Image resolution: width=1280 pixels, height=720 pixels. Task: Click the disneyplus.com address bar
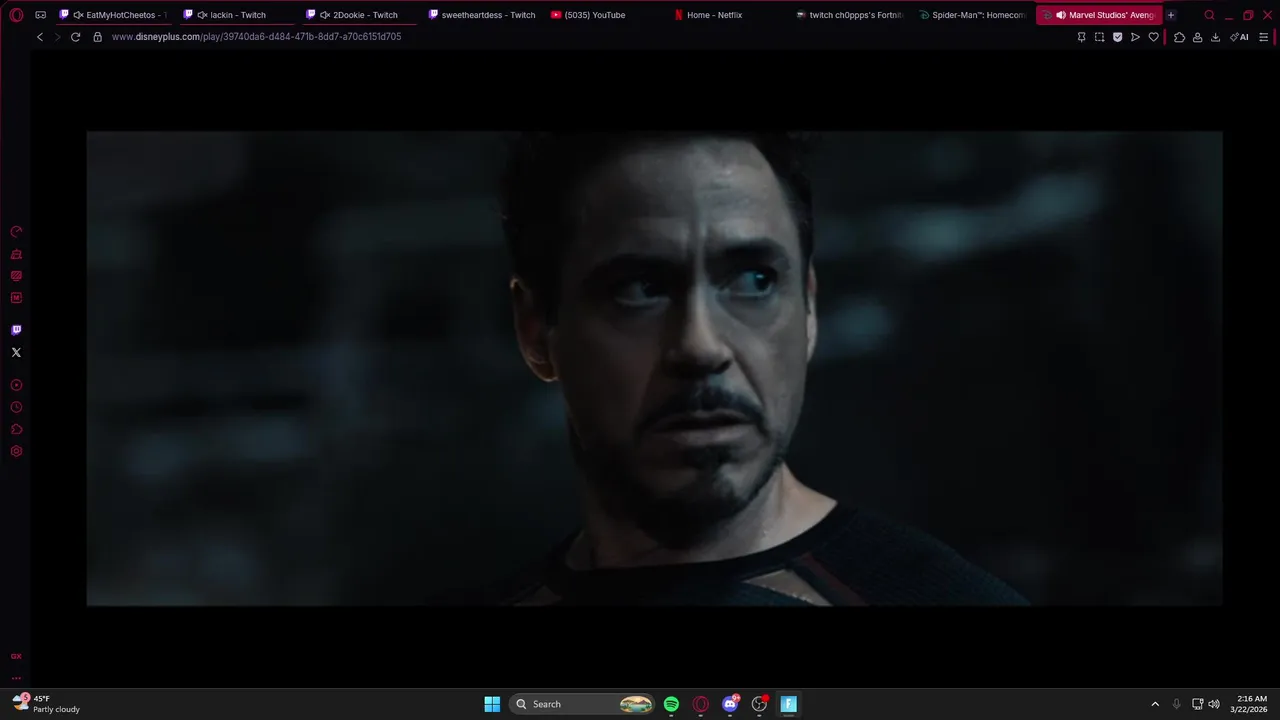coord(256,37)
